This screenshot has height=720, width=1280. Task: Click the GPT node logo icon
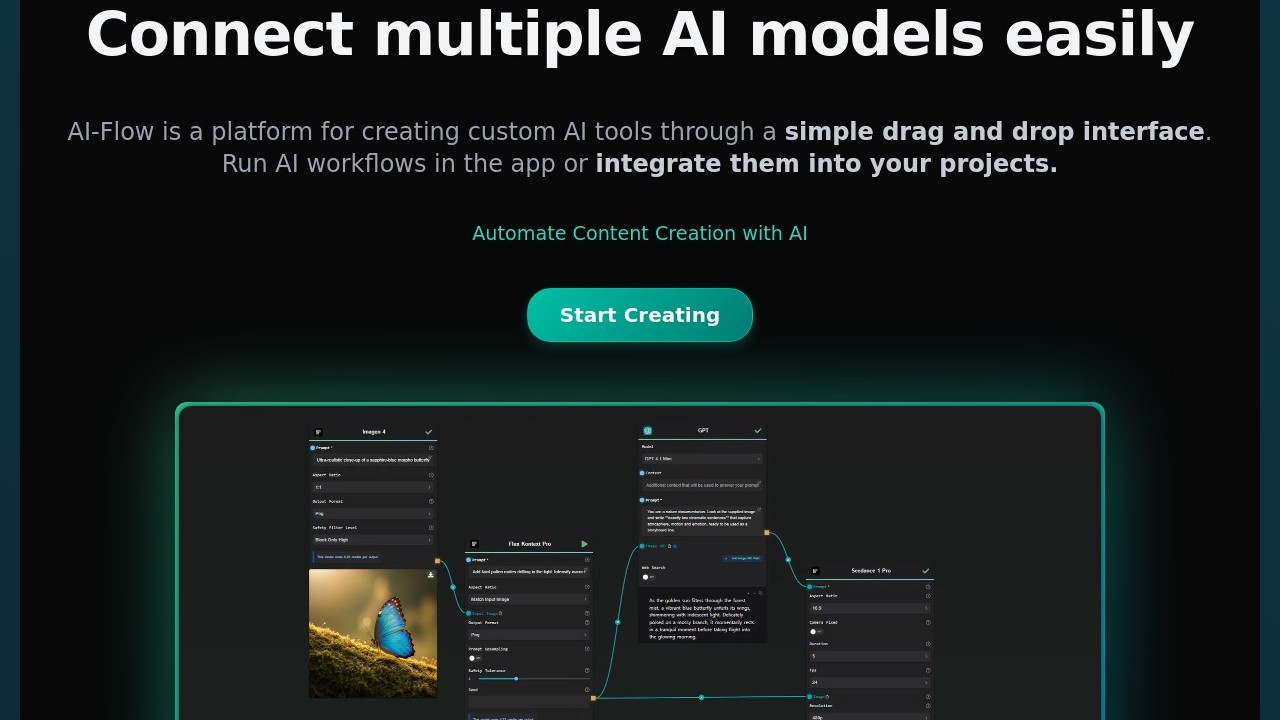[647, 431]
